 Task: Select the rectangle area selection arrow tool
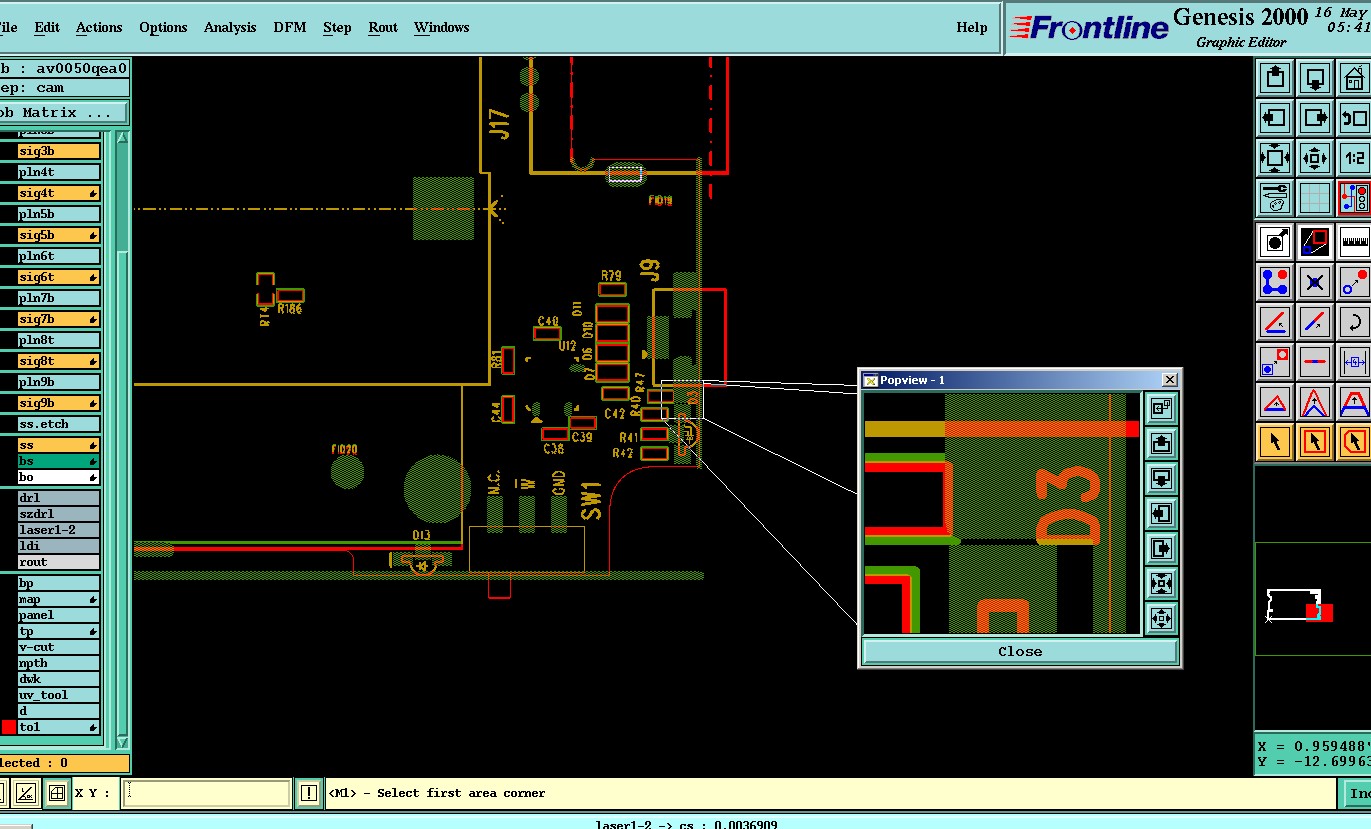pos(1315,440)
